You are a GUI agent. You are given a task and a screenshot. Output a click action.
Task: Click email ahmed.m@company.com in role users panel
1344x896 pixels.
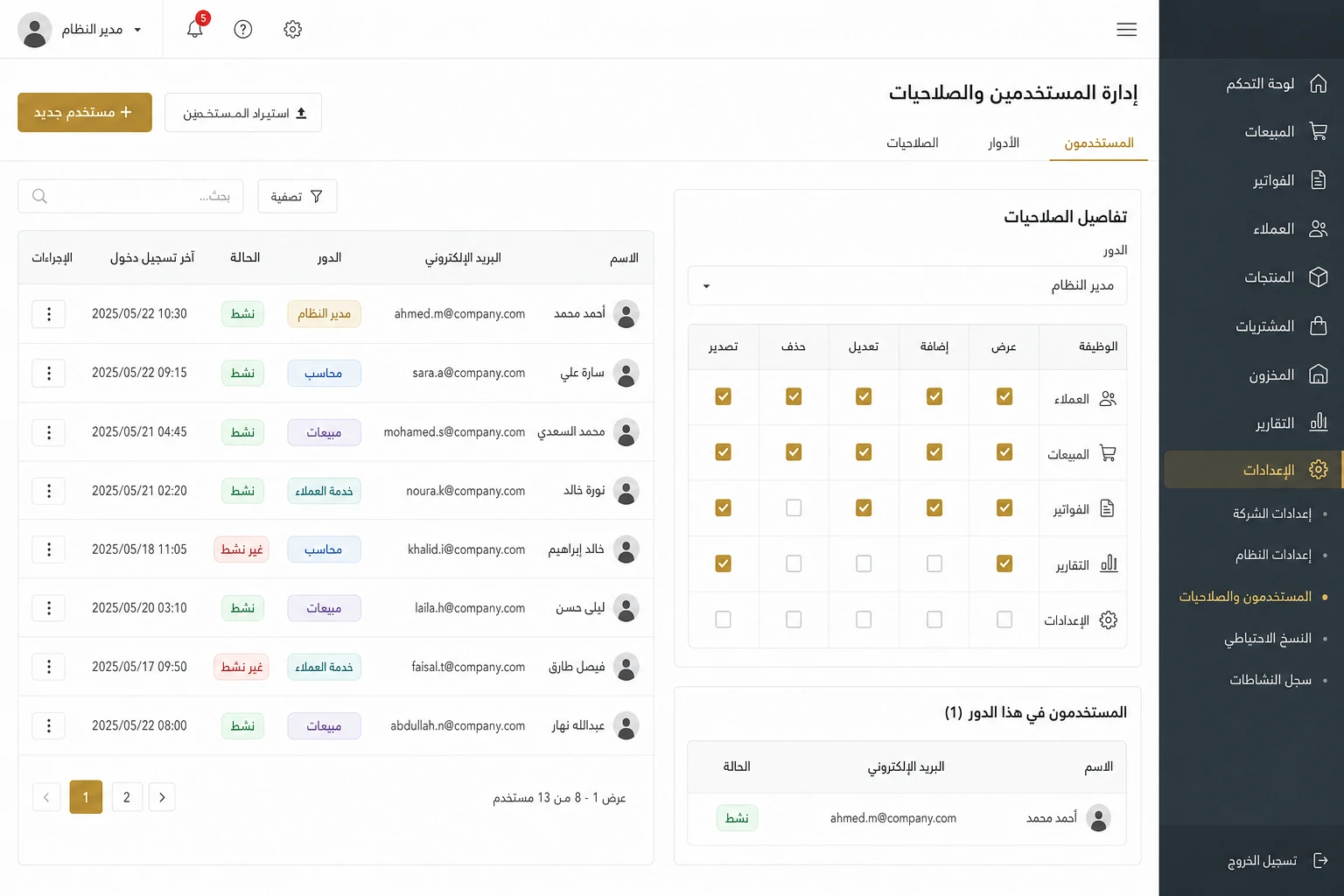893,818
